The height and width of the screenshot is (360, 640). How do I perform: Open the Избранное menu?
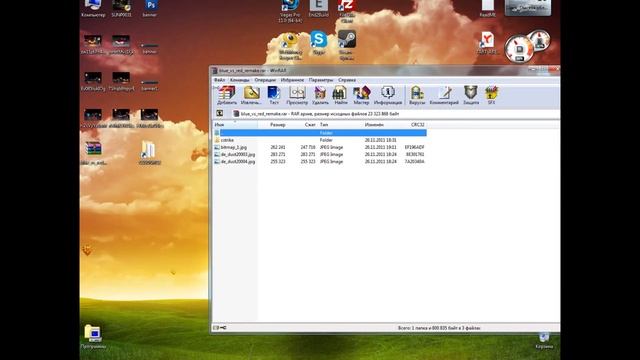(x=292, y=80)
